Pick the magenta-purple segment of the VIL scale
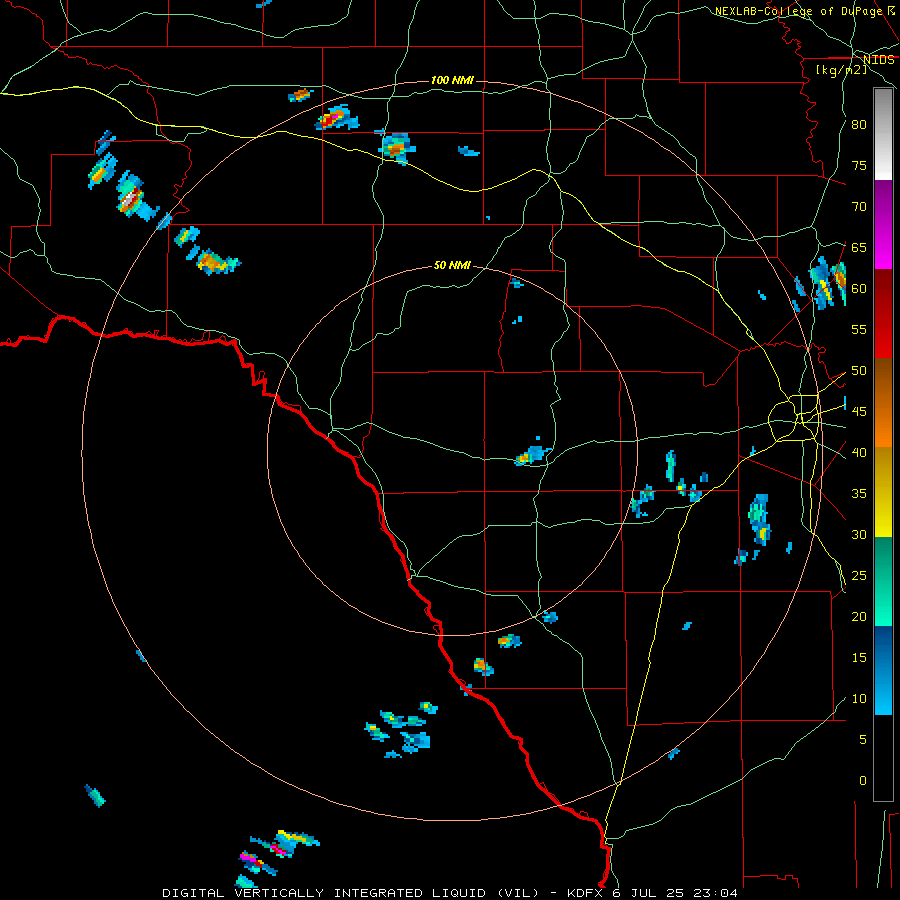This screenshot has height=900, width=900. (x=883, y=225)
